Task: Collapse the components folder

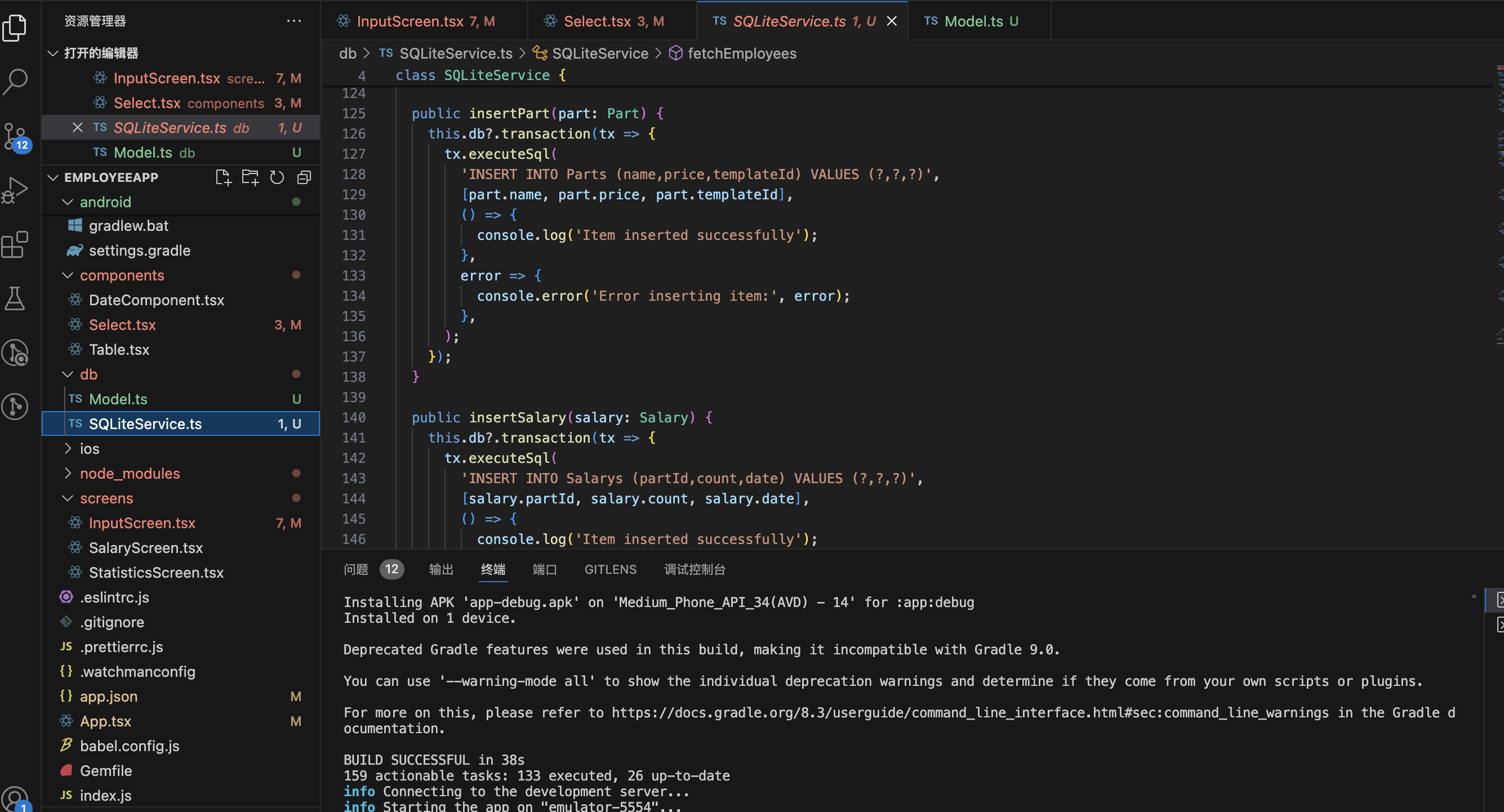Action: [68, 275]
